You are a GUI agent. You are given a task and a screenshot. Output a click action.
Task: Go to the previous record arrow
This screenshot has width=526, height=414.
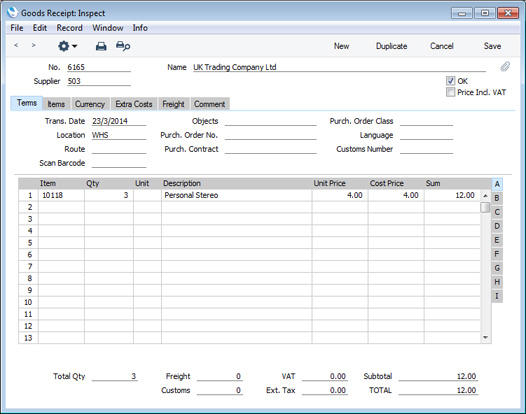(x=16, y=45)
